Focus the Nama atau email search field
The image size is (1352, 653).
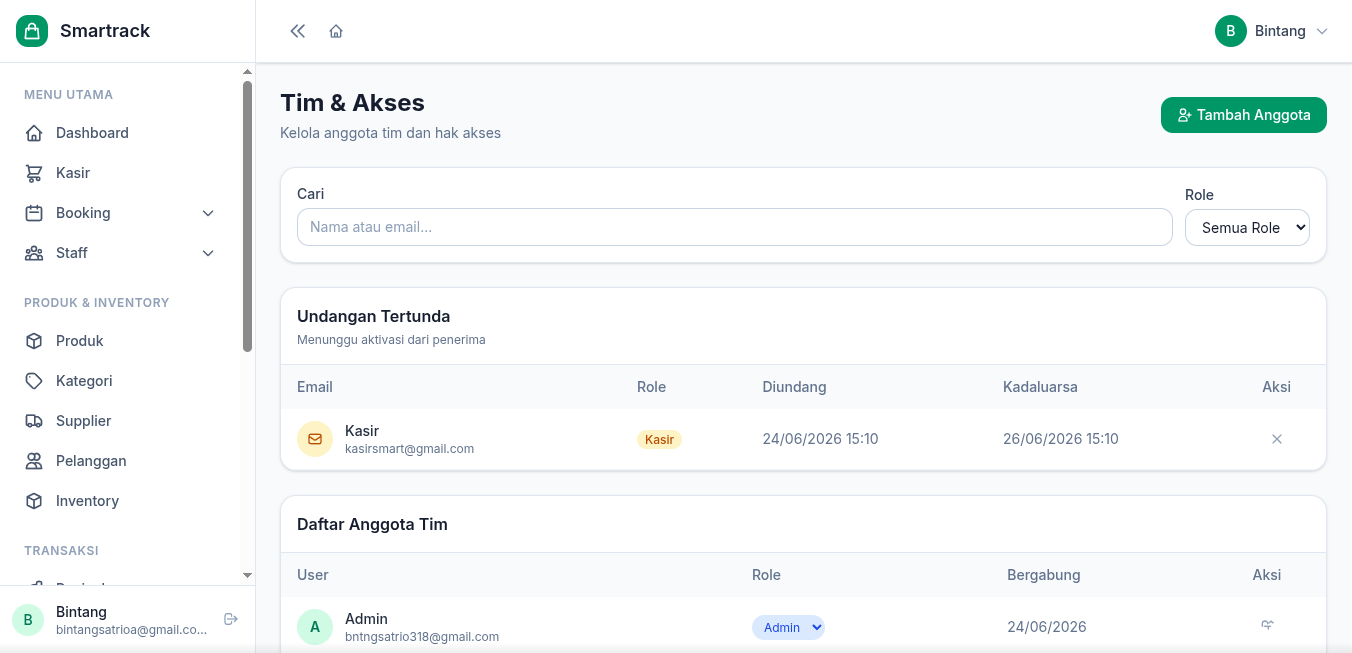coord(735,227)
